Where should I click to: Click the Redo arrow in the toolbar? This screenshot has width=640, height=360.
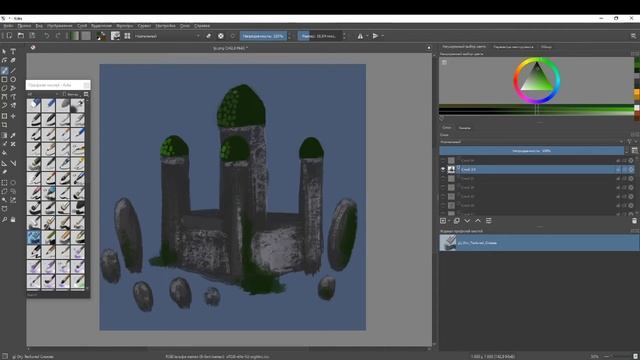(x=58, y=36)
